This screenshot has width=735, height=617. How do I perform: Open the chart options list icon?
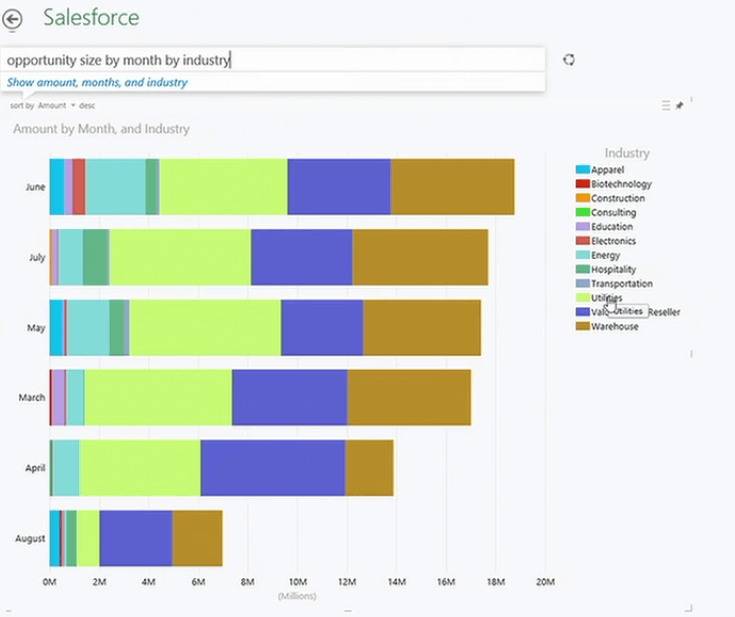coord(666,105)
